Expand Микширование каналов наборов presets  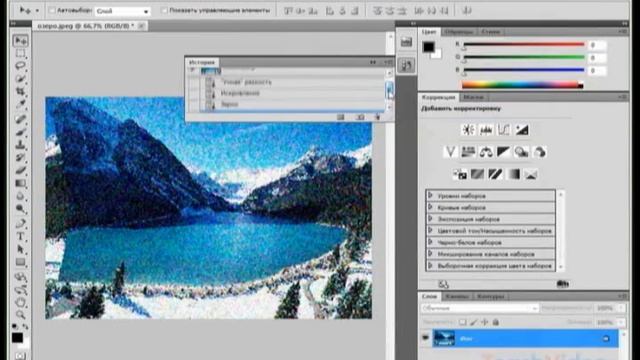click(430, 254)
